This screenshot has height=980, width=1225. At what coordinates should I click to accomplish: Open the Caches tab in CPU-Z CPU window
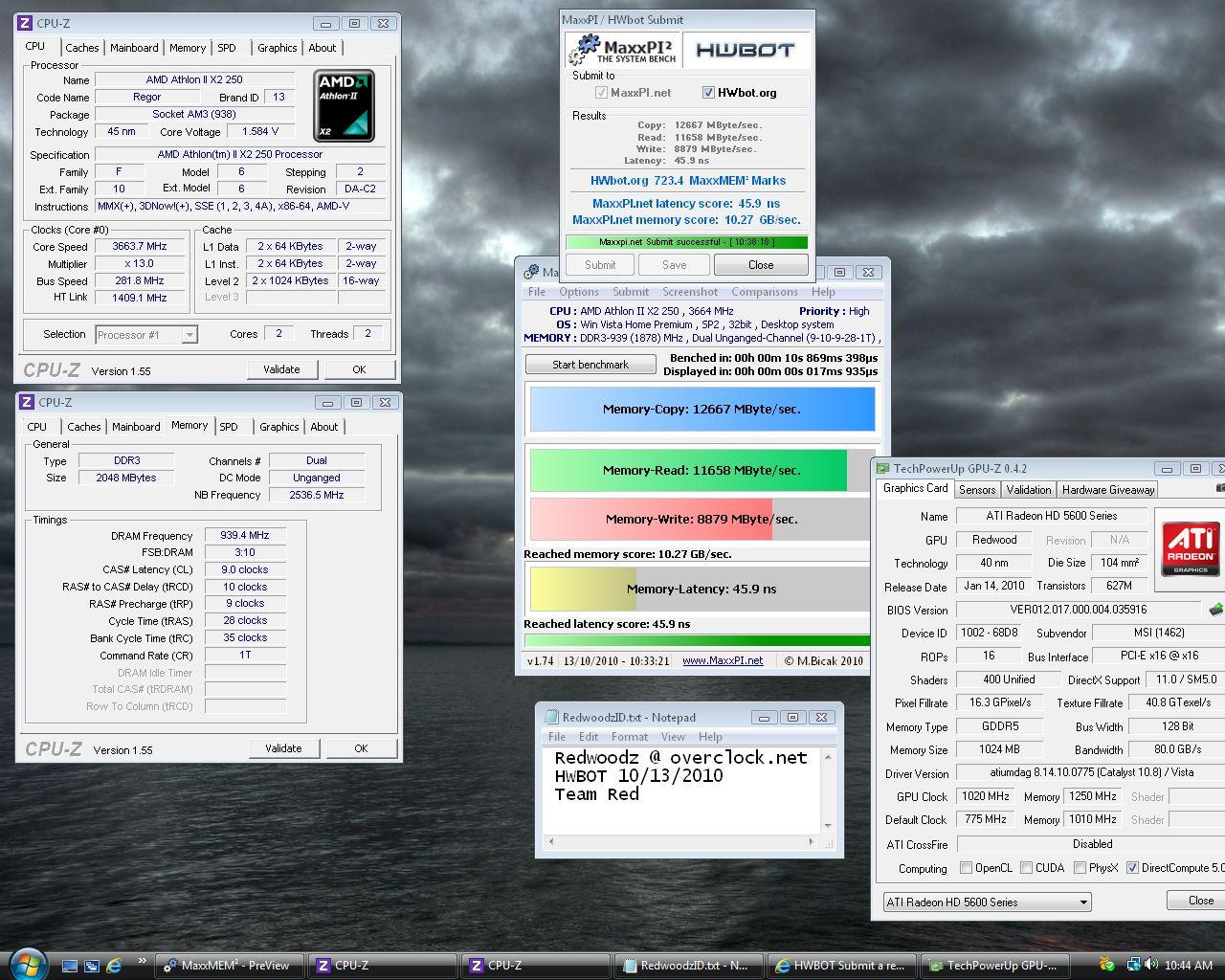pos(82,48)
